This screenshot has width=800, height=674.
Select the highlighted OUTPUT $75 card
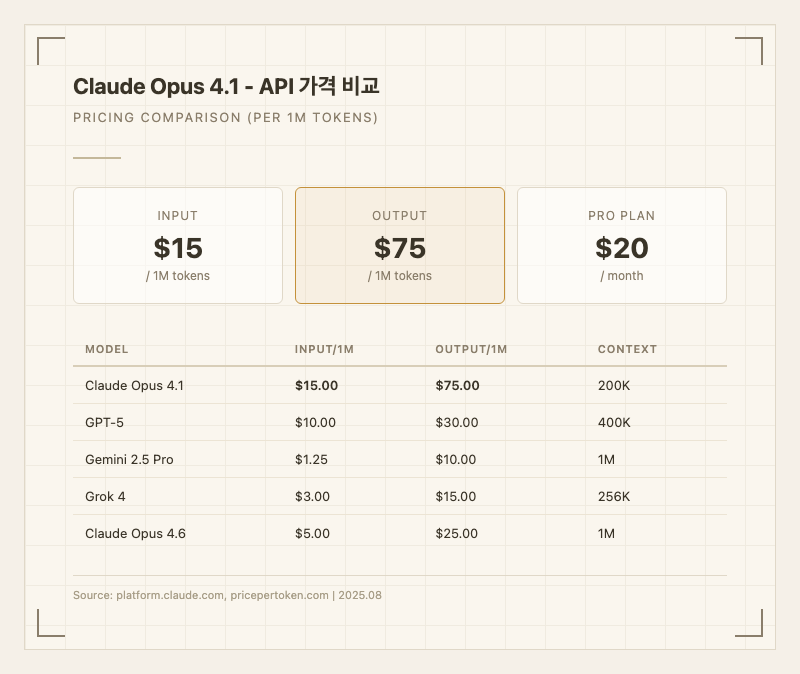coord(400,245)
